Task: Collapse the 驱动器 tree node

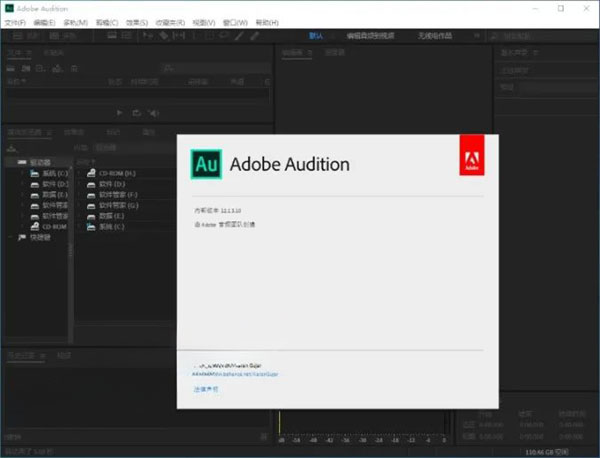Action: pos(9,161)
